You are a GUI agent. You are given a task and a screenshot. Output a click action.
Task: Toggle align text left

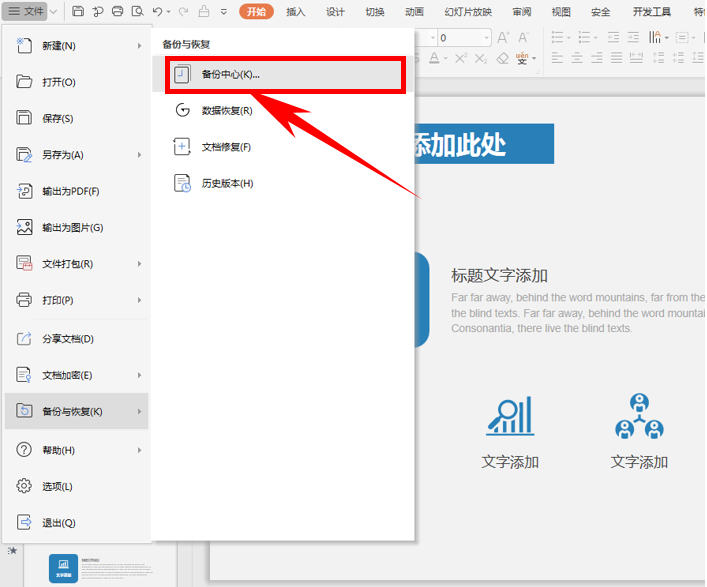557,58
